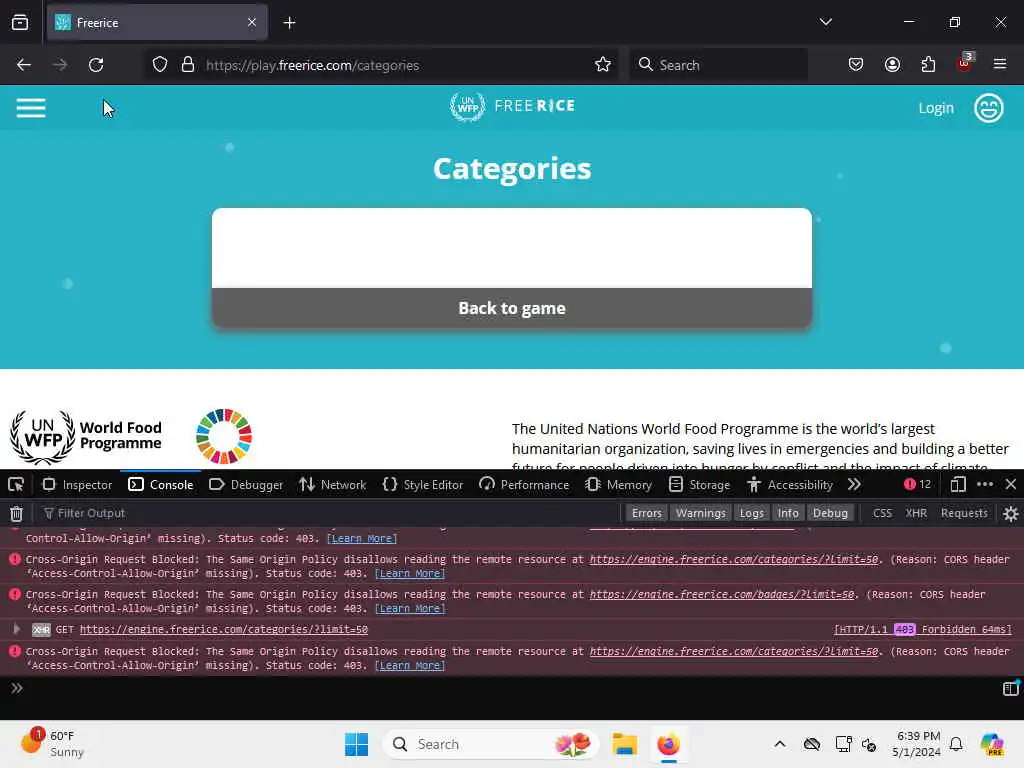Switch to the Accessibility tab
1024x768 pixels.
pos(790,485)
